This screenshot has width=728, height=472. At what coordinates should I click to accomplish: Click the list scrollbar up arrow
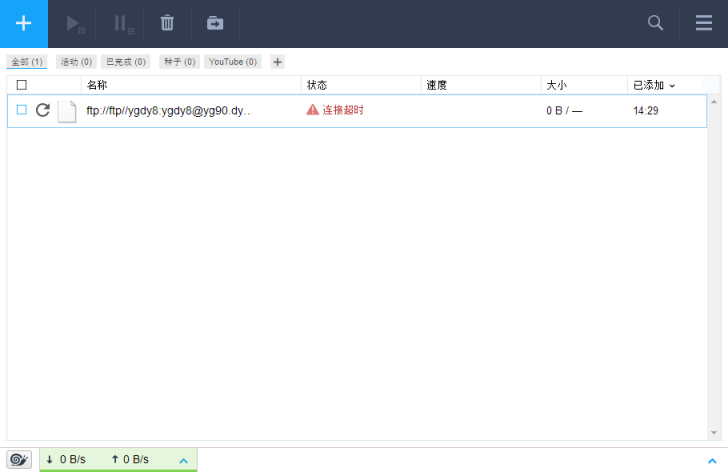(714, 102)
